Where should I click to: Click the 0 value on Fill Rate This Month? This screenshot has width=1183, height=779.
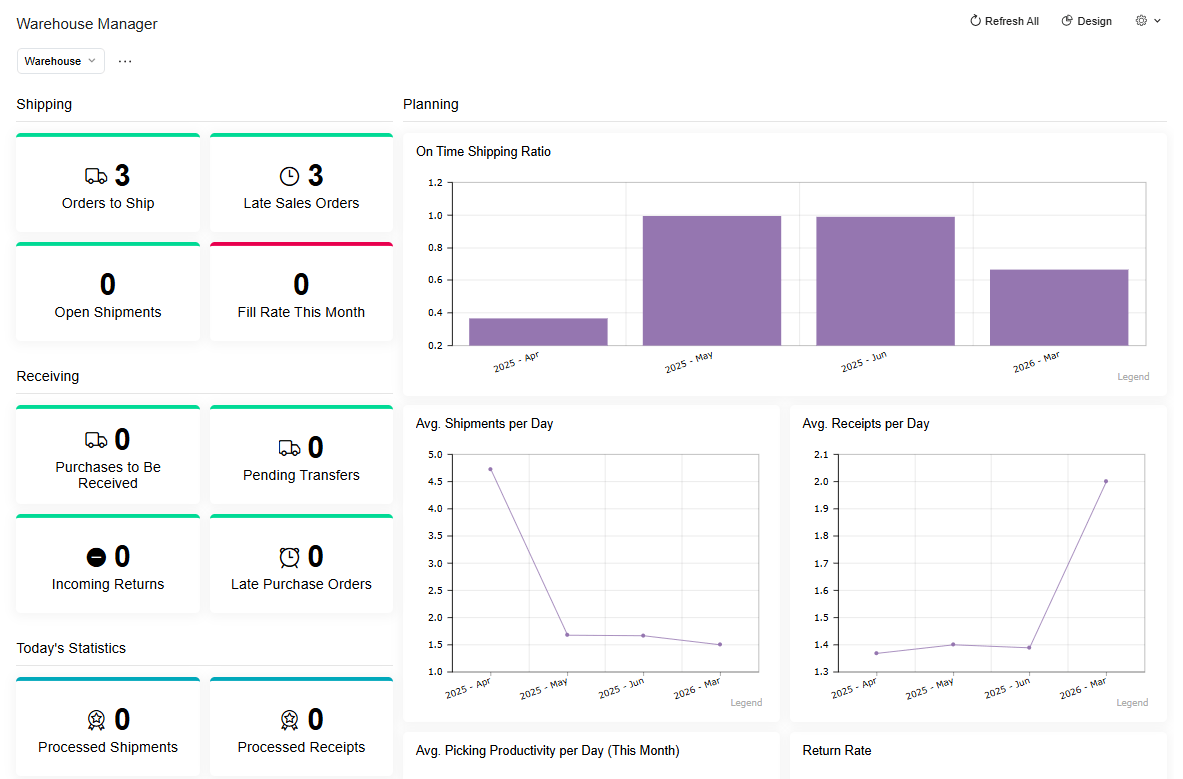pyautogui.click(x=301, y=285)
